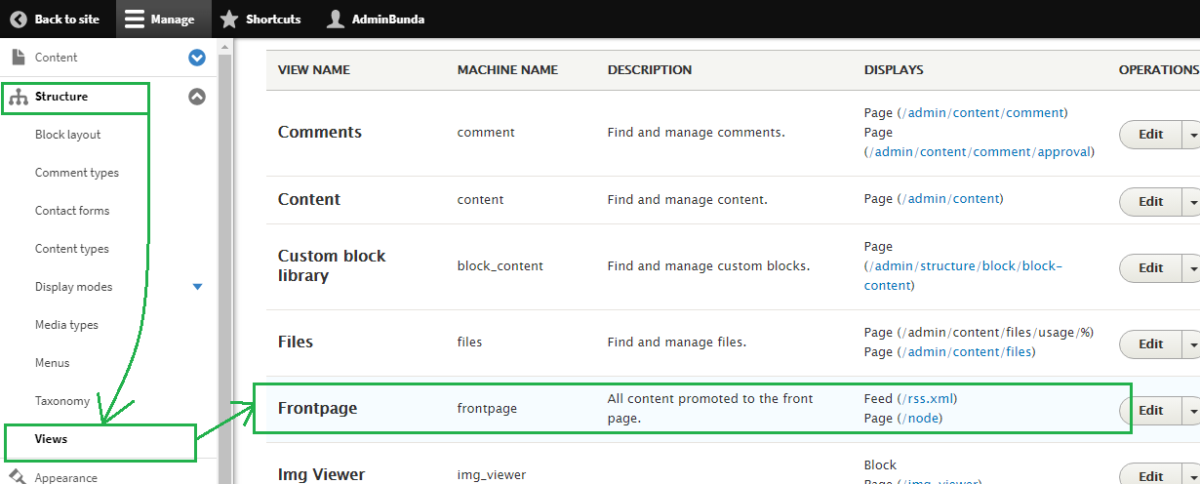The width and height of the screenshot is (1200, 484).
Task: Open Edit dropdown arrow for Comments view
Action: coord(1192,135)
